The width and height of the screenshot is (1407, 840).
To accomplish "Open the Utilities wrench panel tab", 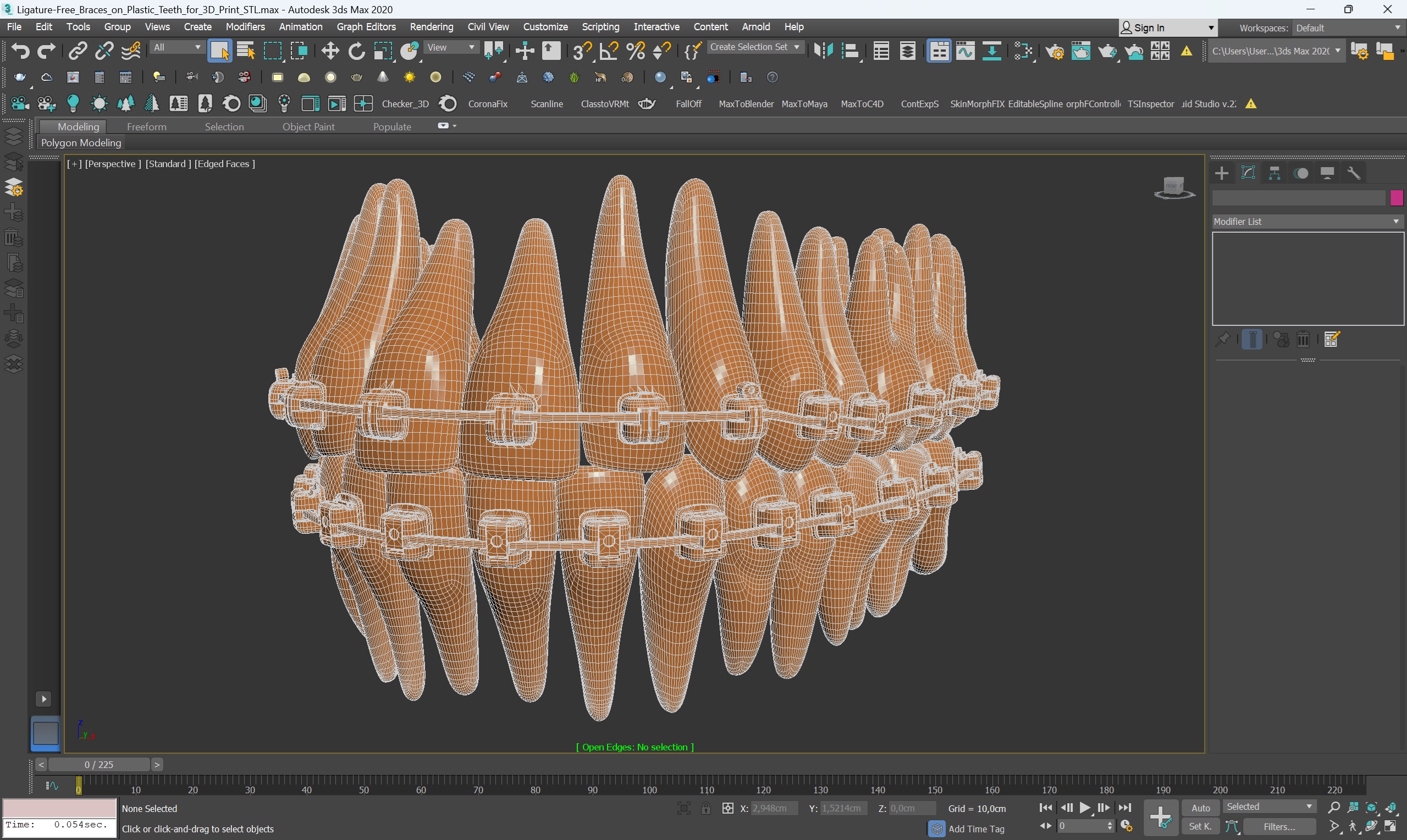I will (1354, 173).
